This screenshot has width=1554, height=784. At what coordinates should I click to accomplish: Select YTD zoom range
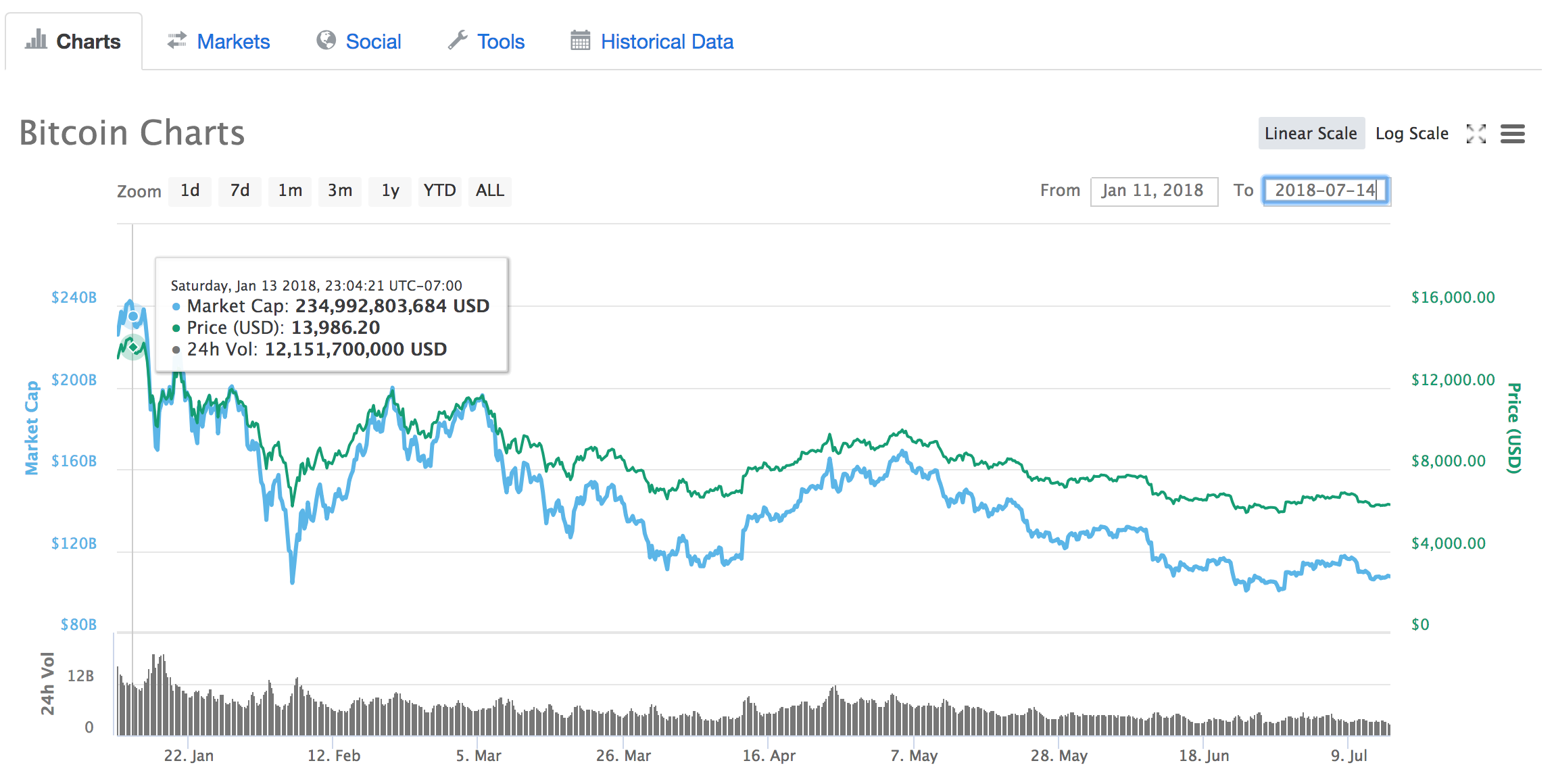tap(440, 191)
